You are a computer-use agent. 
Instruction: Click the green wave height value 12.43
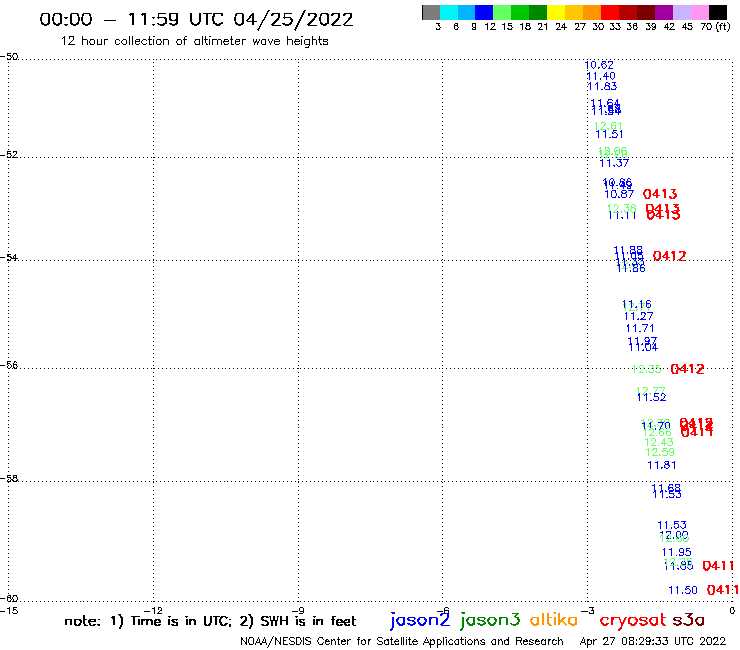coord(659,442)
